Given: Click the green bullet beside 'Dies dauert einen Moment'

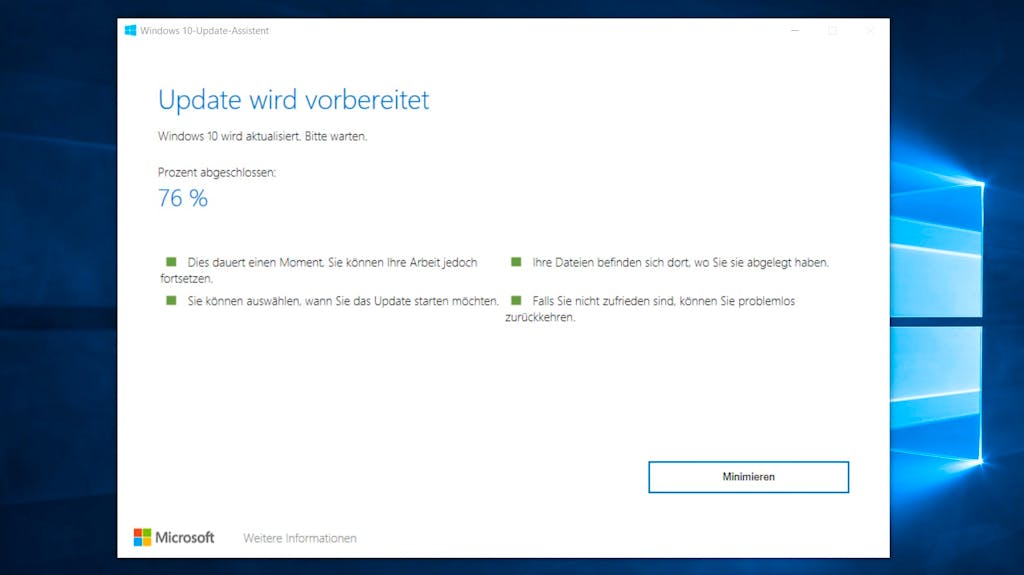Looking at the screenshot, I should coord(171,262).
